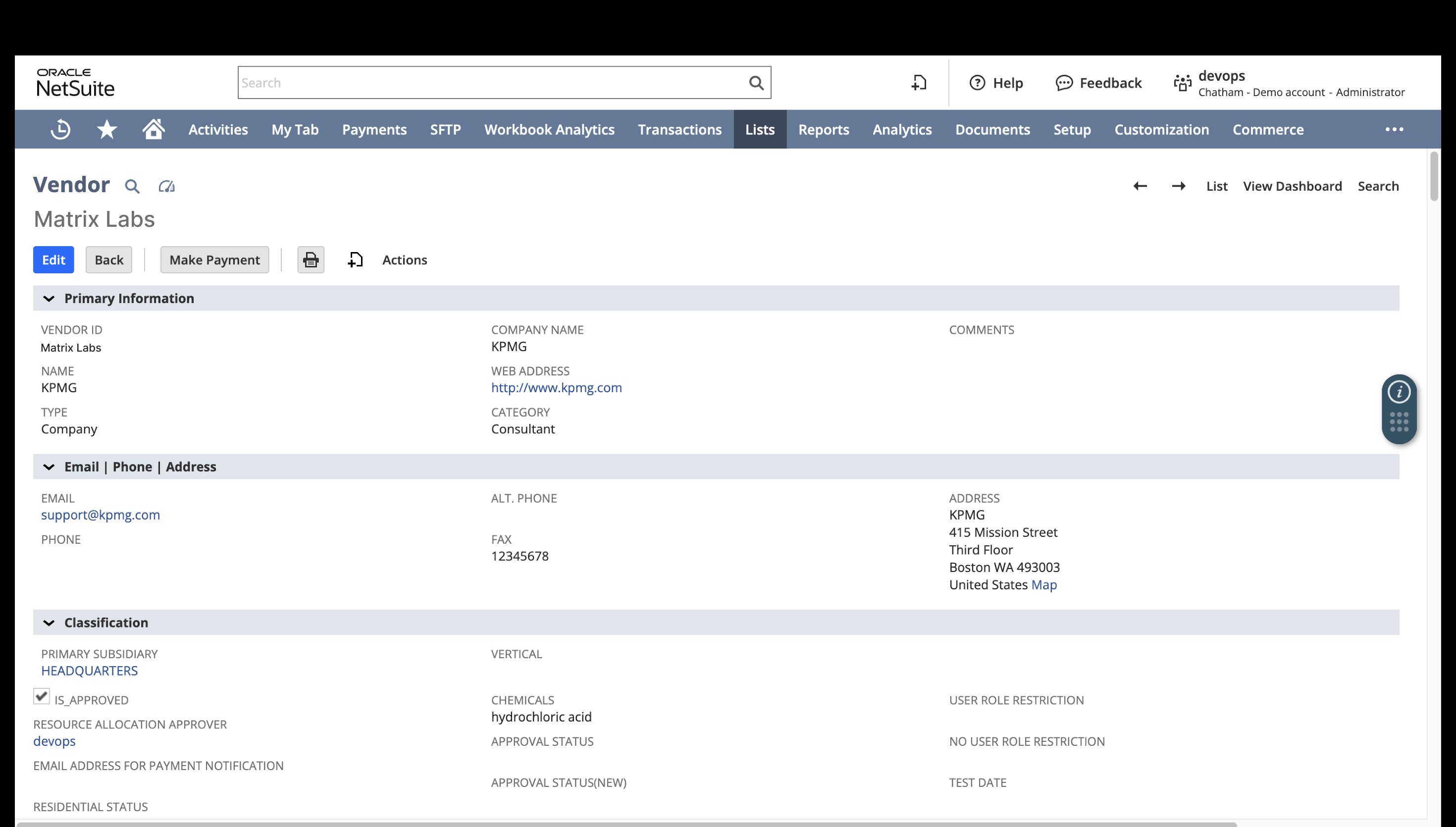Click the Consultant category value

(x=523, y=429)
